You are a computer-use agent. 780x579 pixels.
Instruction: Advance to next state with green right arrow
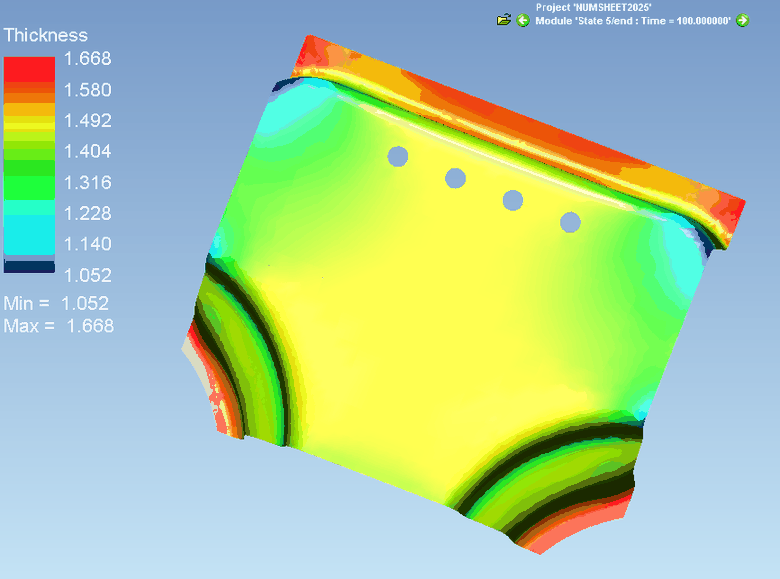[742, 20]
